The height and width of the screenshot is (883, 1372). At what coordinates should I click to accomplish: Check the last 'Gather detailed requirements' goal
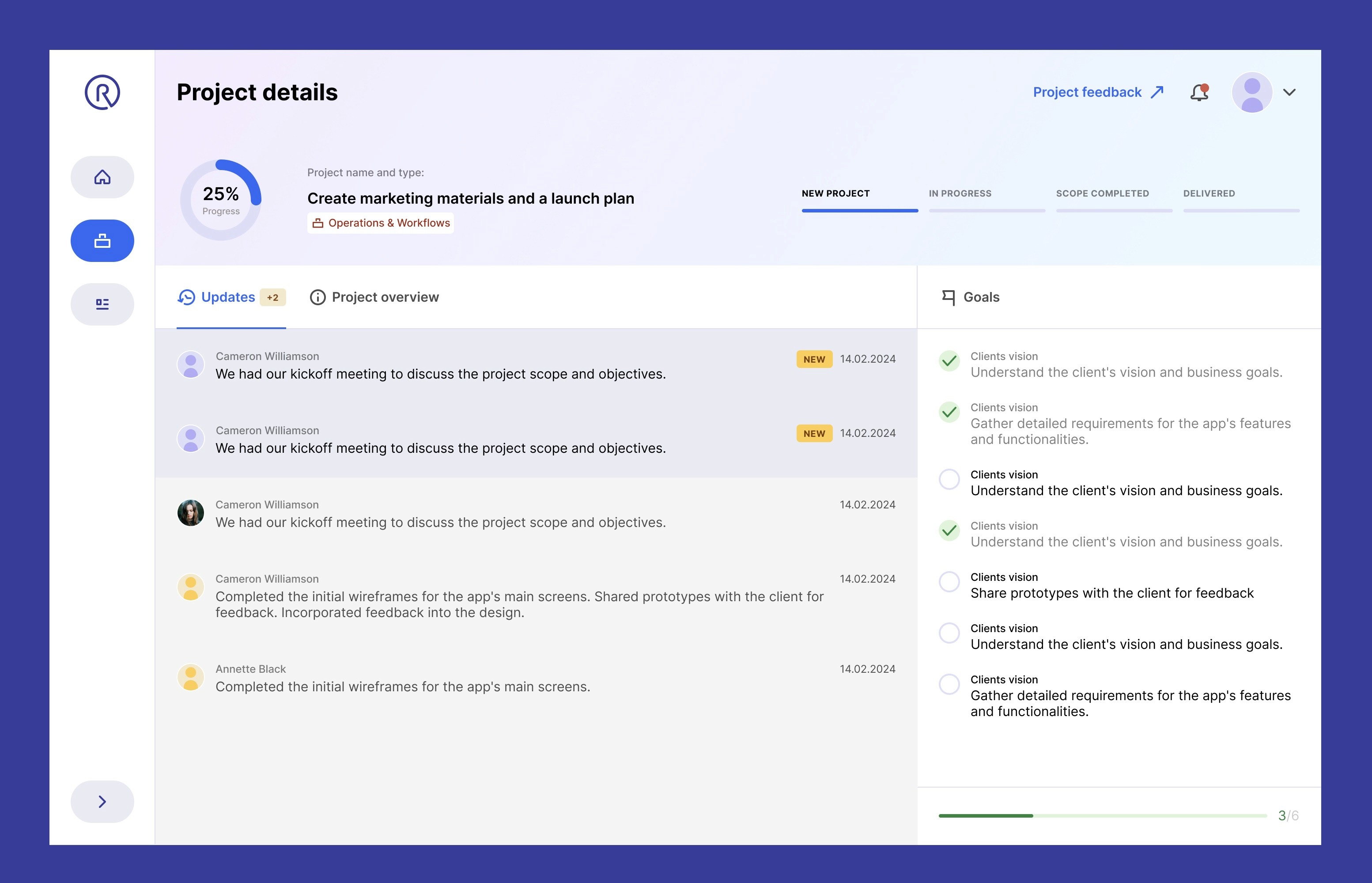pos(949,684)
